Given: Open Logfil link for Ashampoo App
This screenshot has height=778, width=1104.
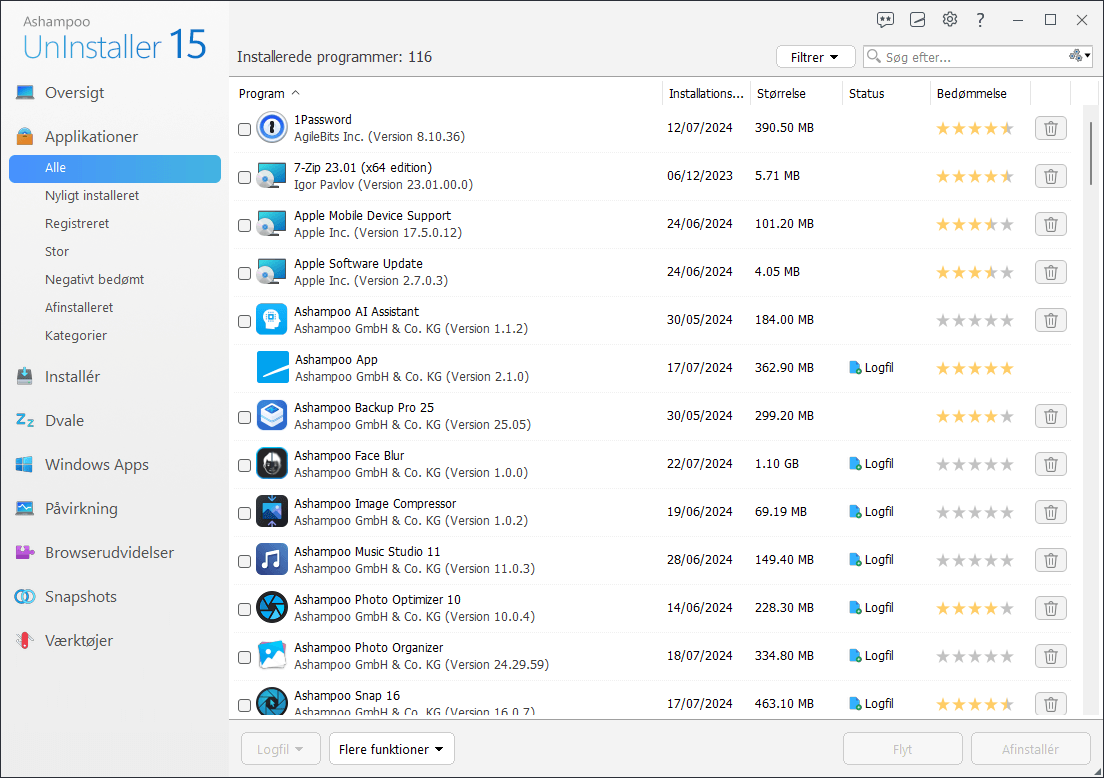Looking at the screenshot, I should click(872, 368).
